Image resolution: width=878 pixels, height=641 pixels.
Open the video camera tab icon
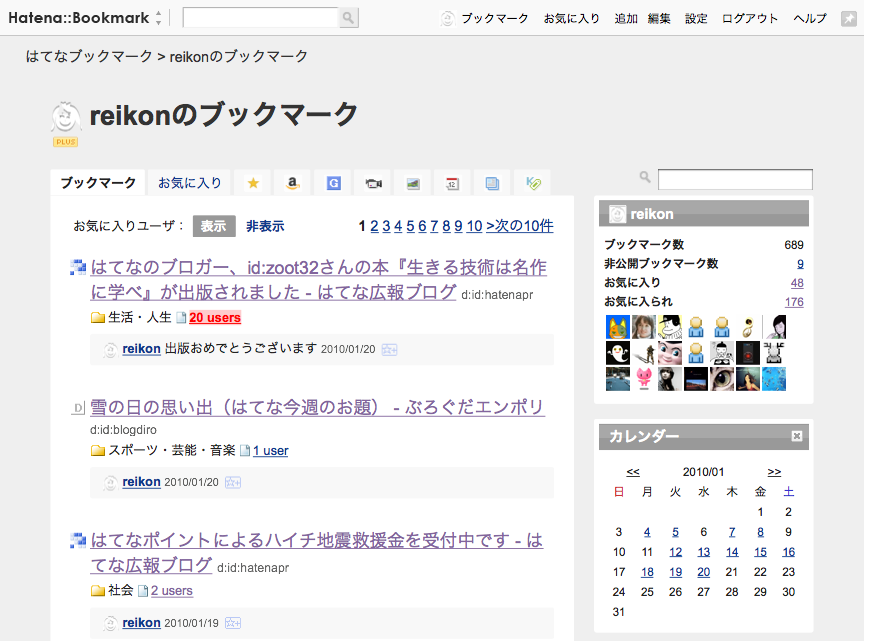373,183
